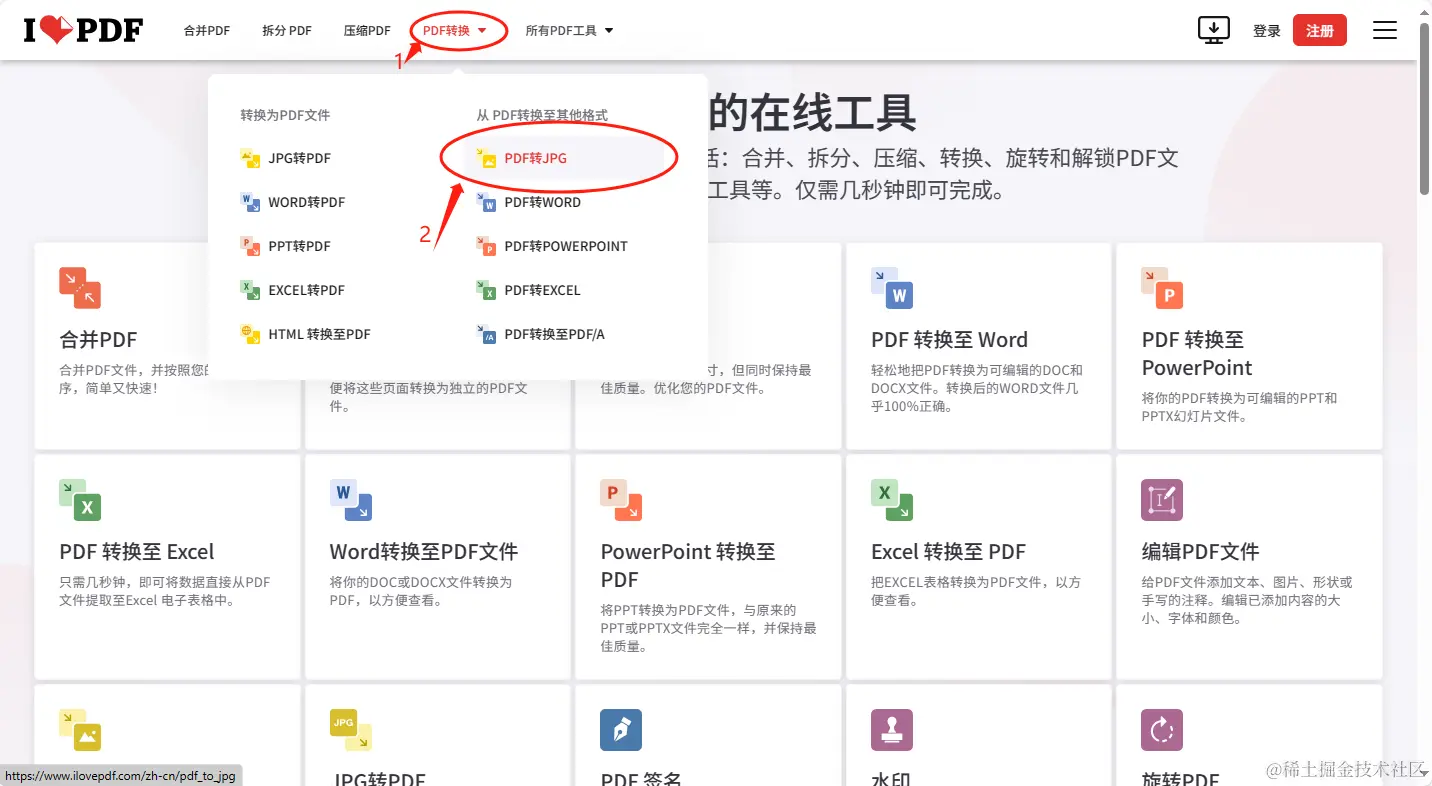Screen dimensions: 1432x786
Task: Click the 从 PDF转换至其他格式 column heading
Action: pyautogui.click(x=542, y=116)
